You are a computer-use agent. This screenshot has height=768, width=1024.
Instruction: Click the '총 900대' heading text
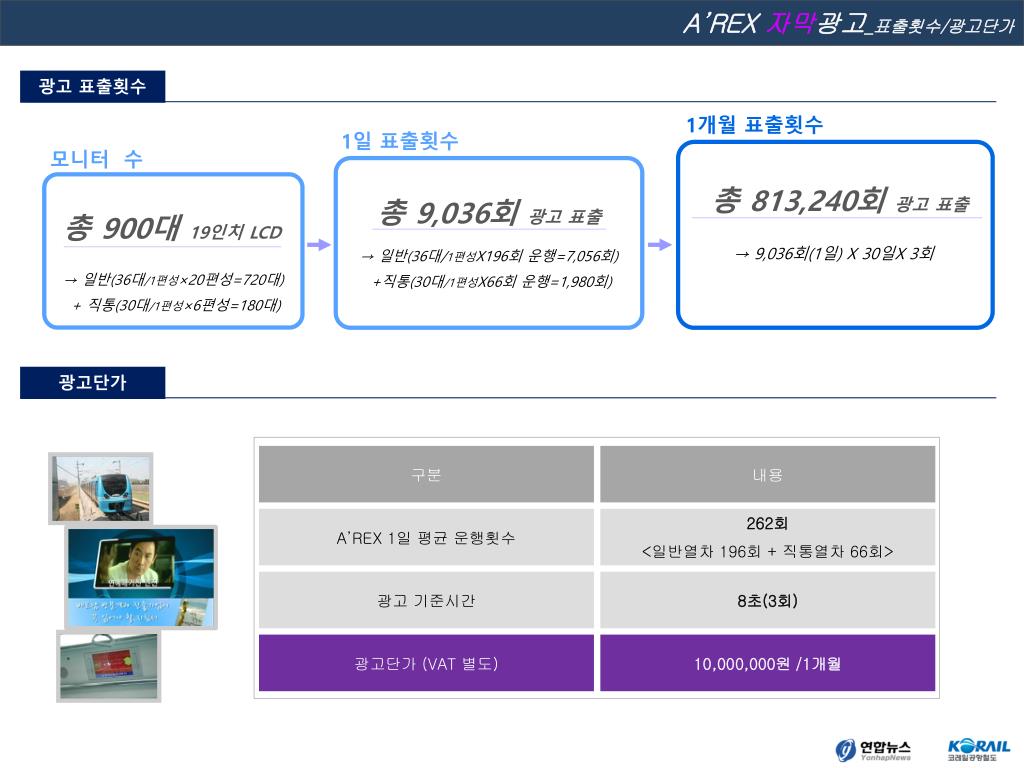122,227
